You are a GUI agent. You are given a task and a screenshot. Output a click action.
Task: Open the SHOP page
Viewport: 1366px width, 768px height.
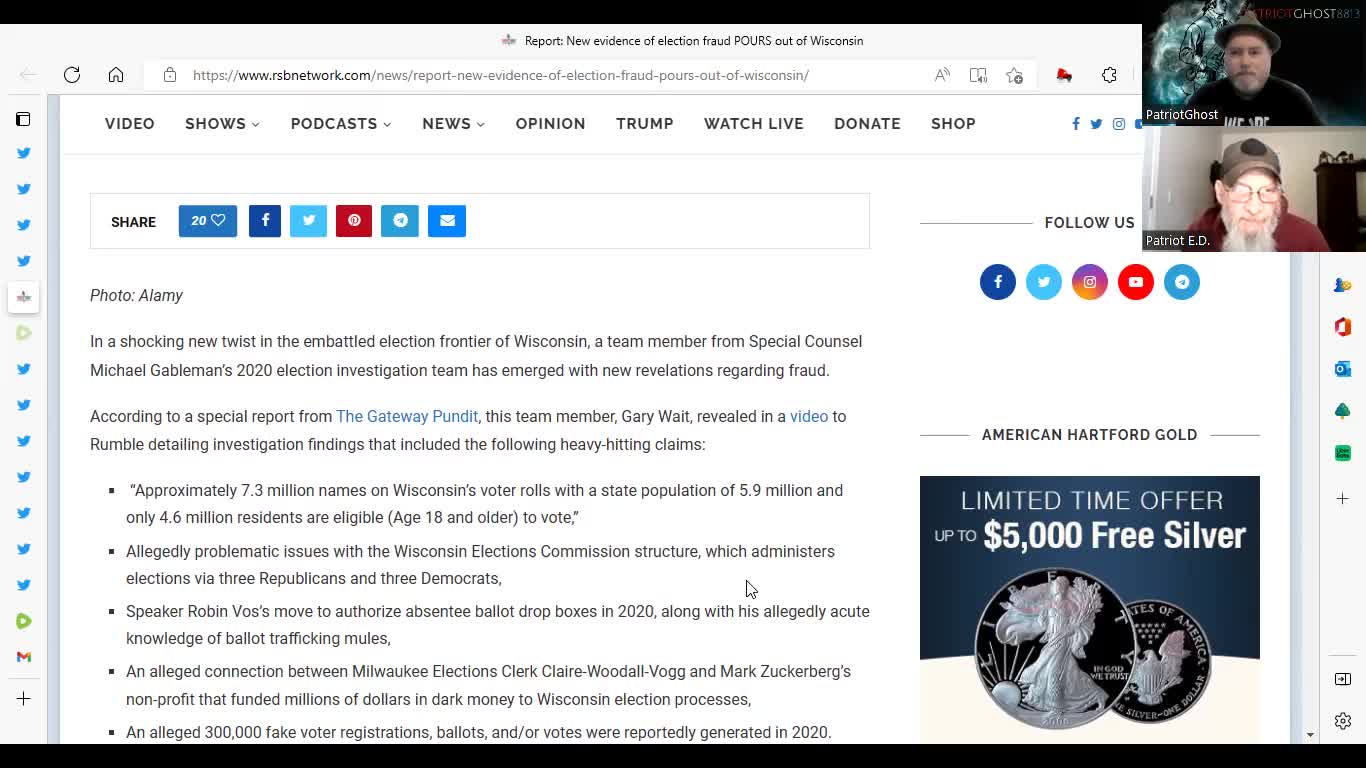pos(953,124)
